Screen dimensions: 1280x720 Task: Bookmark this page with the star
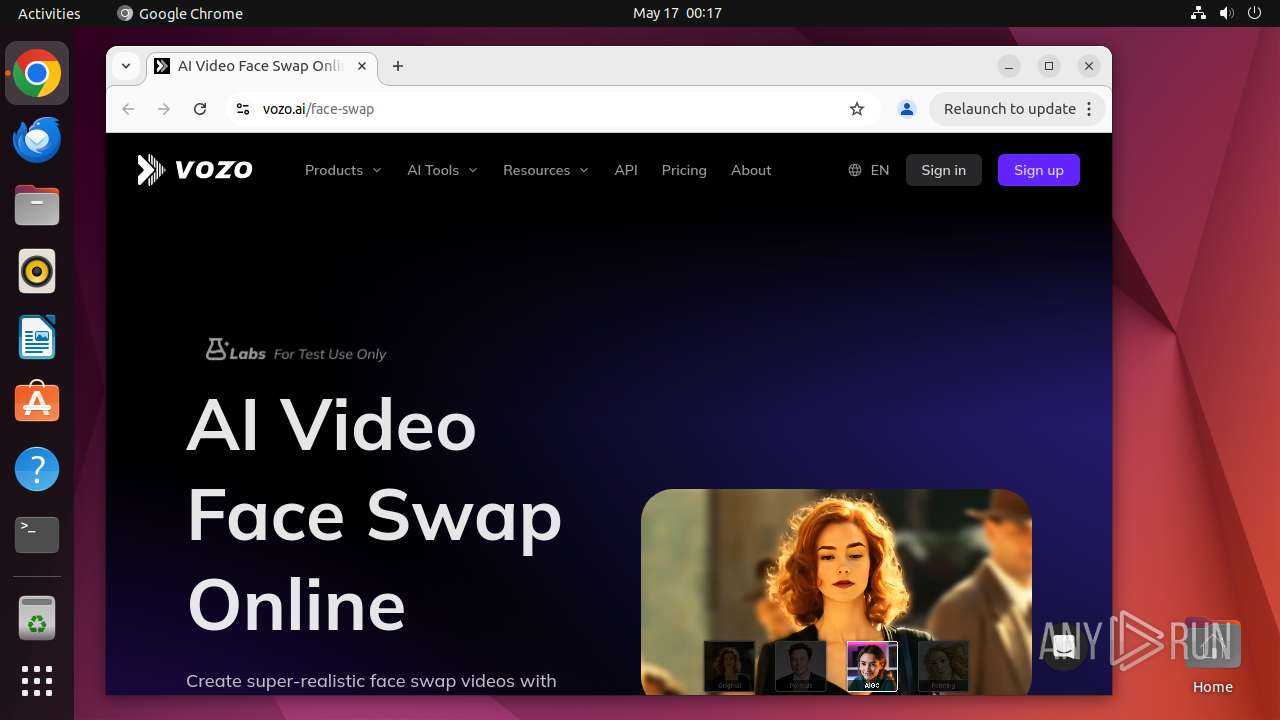(857, 109)
